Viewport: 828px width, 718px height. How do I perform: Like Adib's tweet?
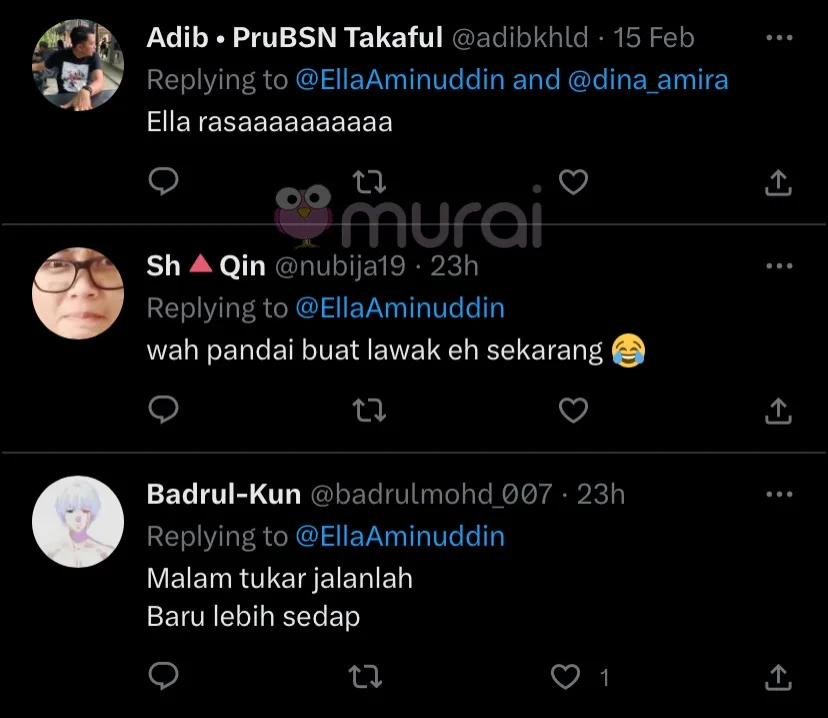(x=573, y=182)
